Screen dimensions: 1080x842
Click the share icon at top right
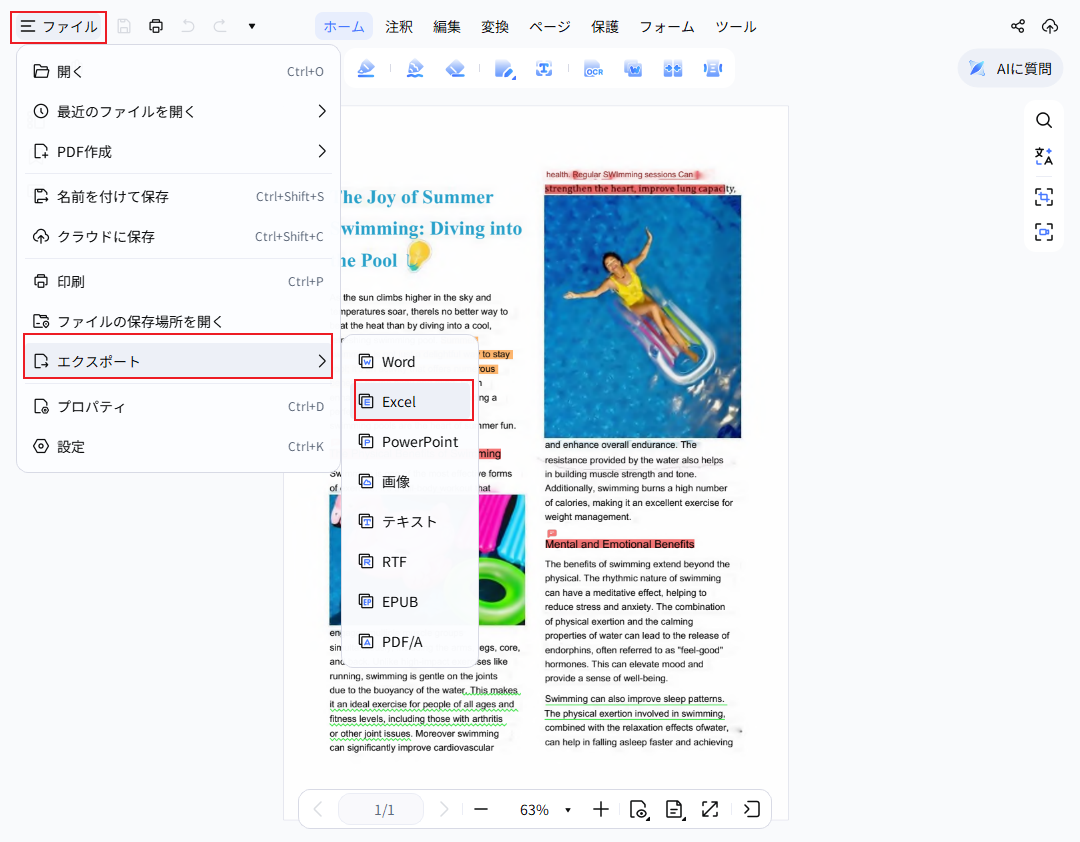click(1018, 26)
